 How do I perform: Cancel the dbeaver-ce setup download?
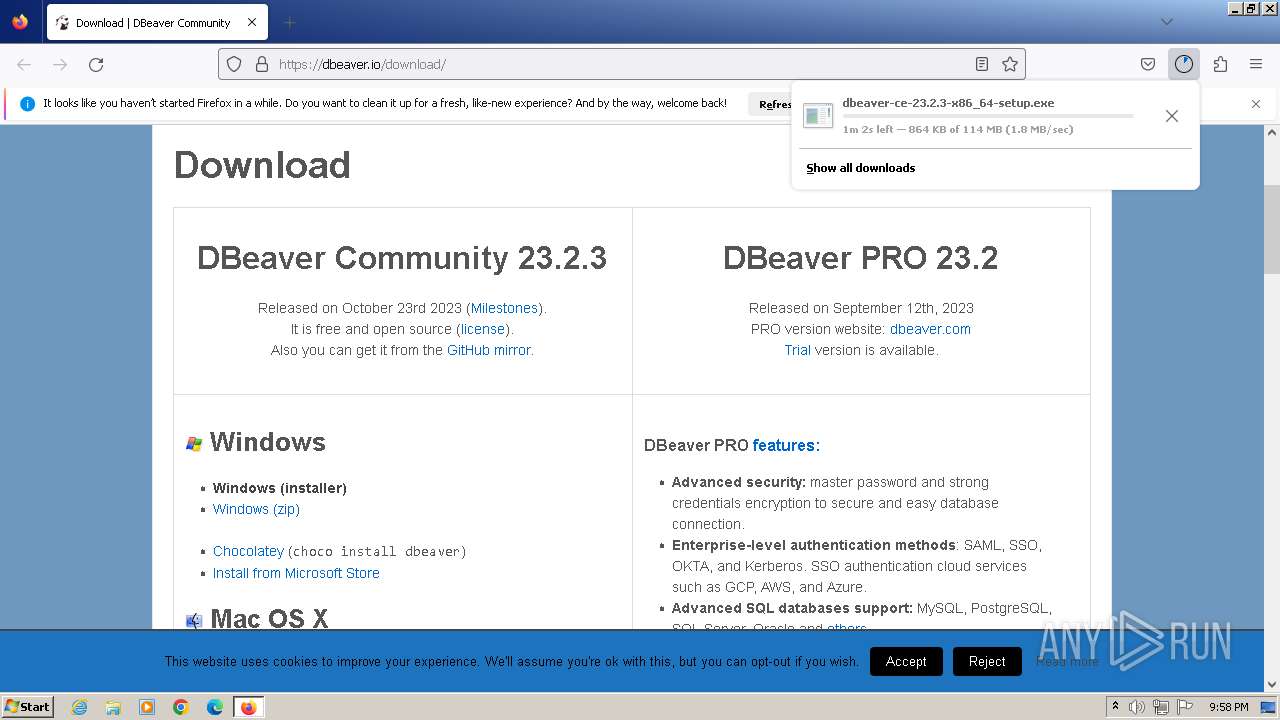(x=1172, y=116)
